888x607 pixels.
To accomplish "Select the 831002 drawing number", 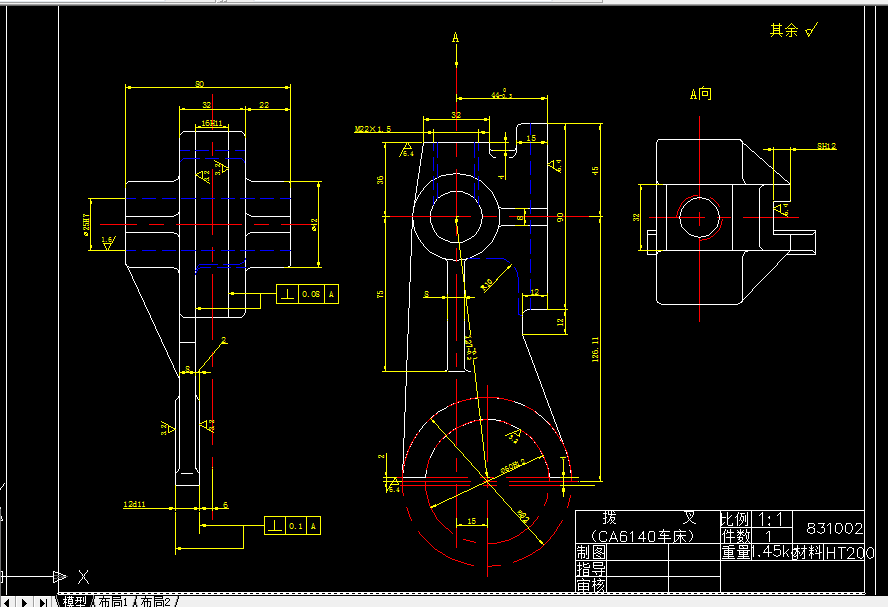I will 834,528.
